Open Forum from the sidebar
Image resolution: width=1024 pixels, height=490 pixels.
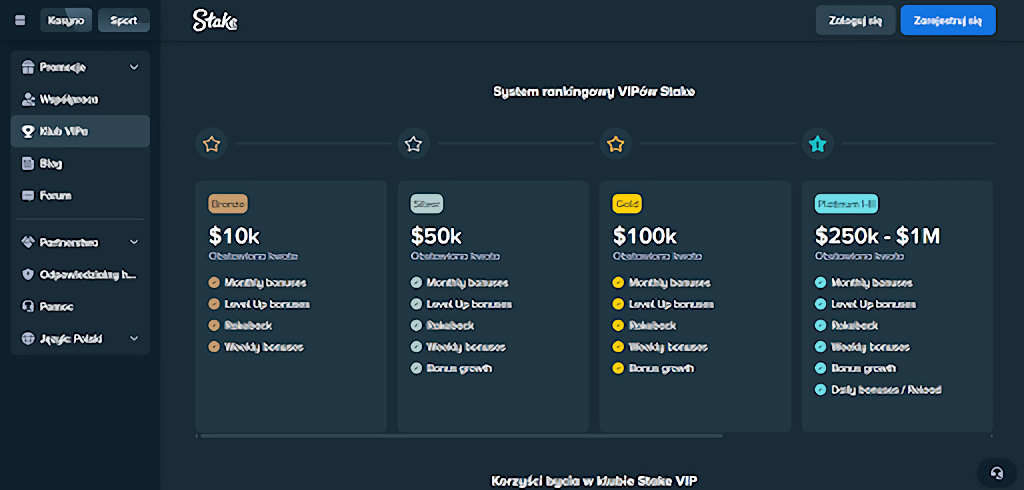pyautogui.click(x=55, y=195)
